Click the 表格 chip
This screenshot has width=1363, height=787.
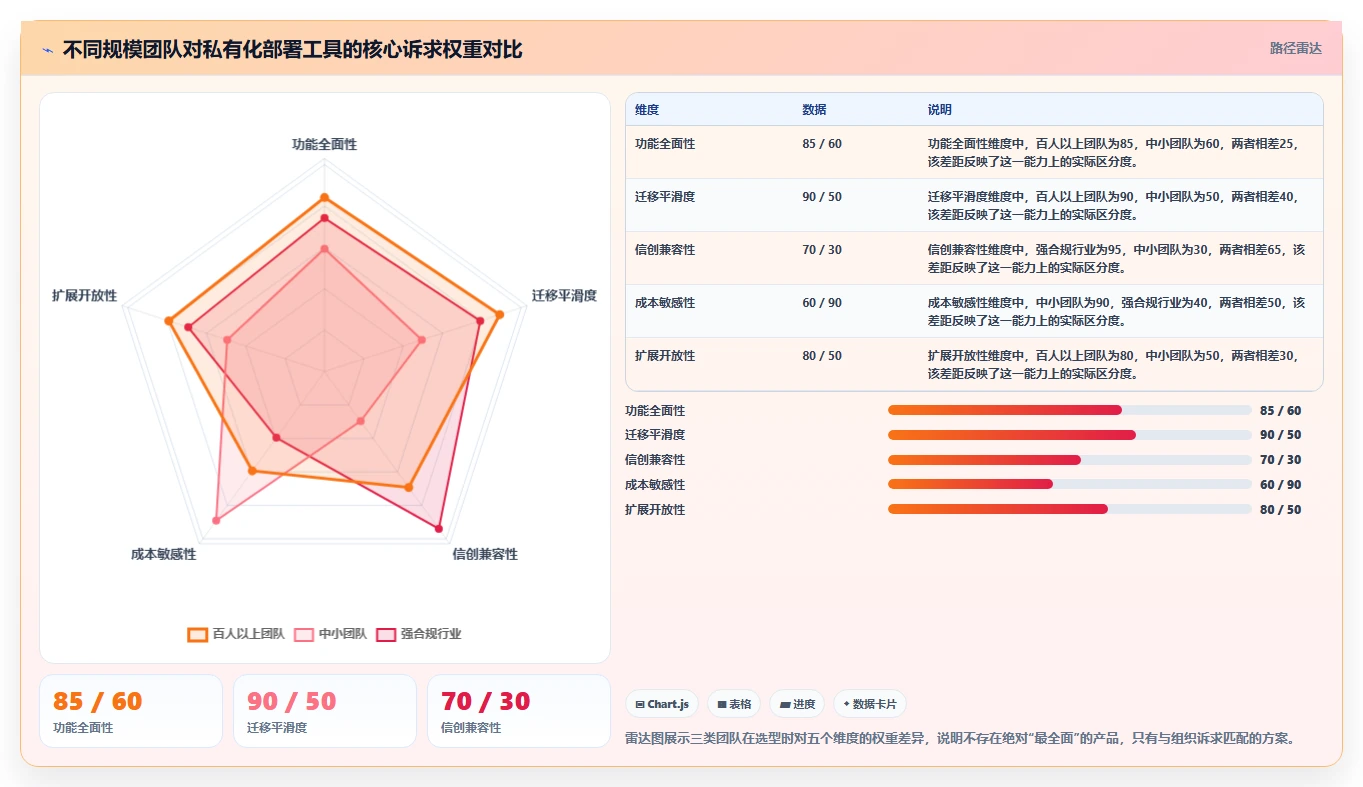tap(734, 704)
